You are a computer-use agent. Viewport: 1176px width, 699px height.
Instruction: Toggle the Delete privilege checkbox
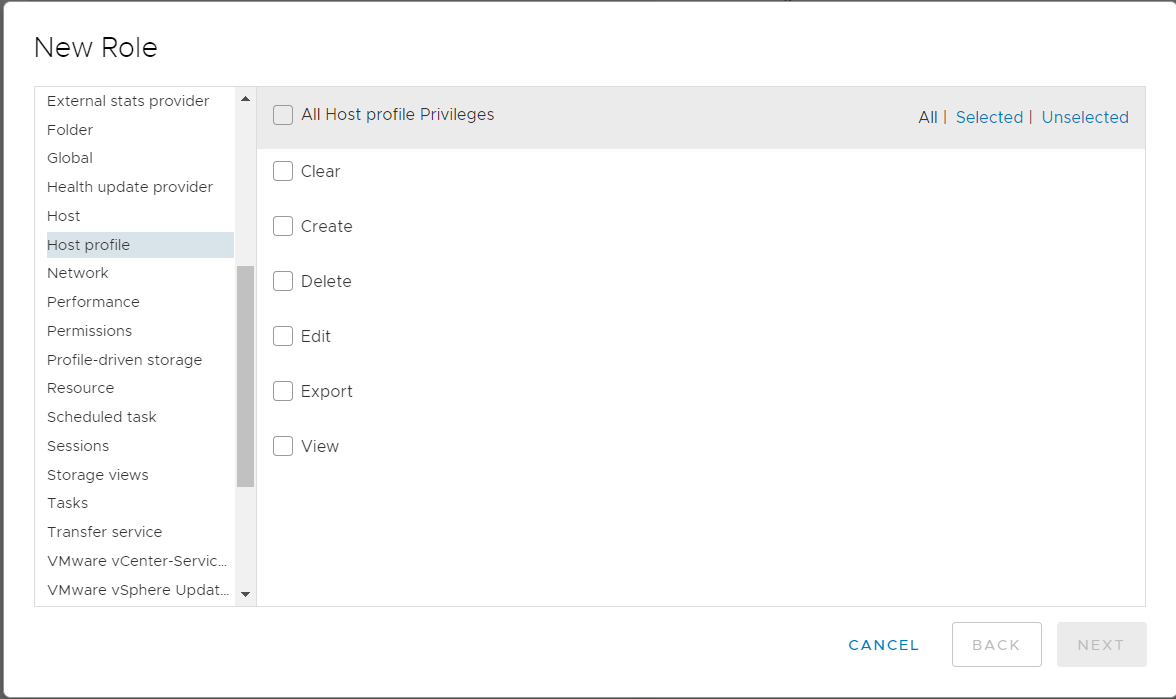click(283, 282)
